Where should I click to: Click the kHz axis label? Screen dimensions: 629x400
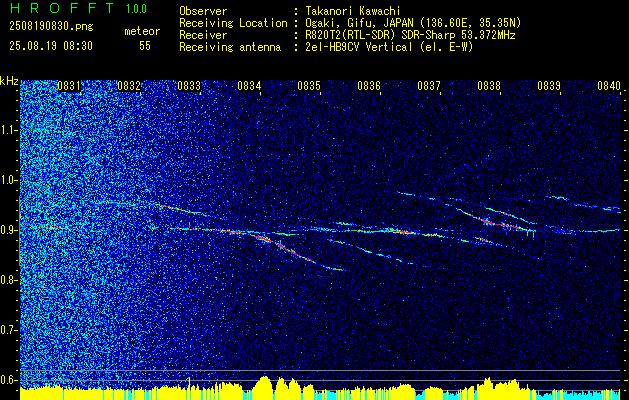(x=9, y=81)
